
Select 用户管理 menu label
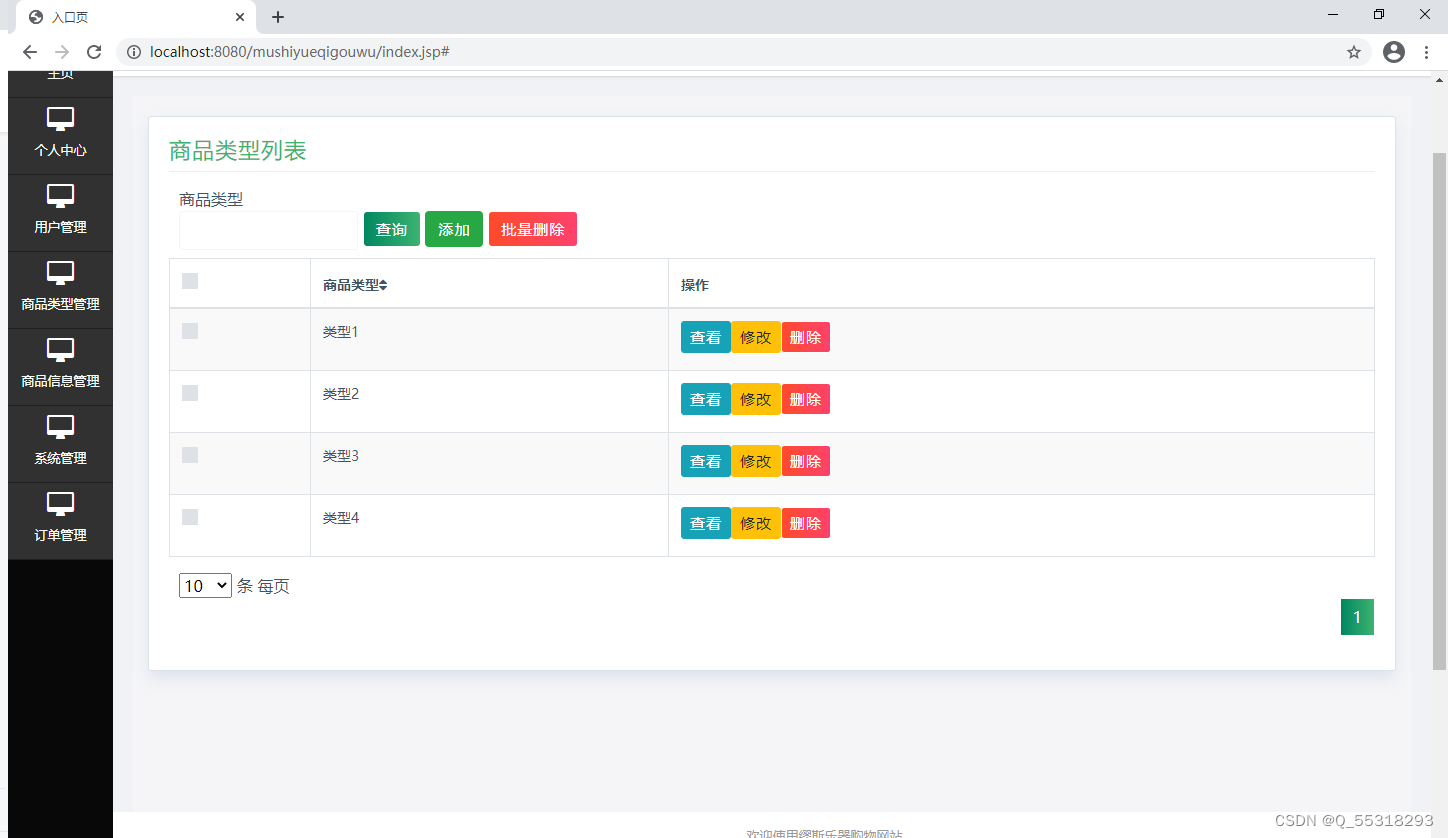60,227
